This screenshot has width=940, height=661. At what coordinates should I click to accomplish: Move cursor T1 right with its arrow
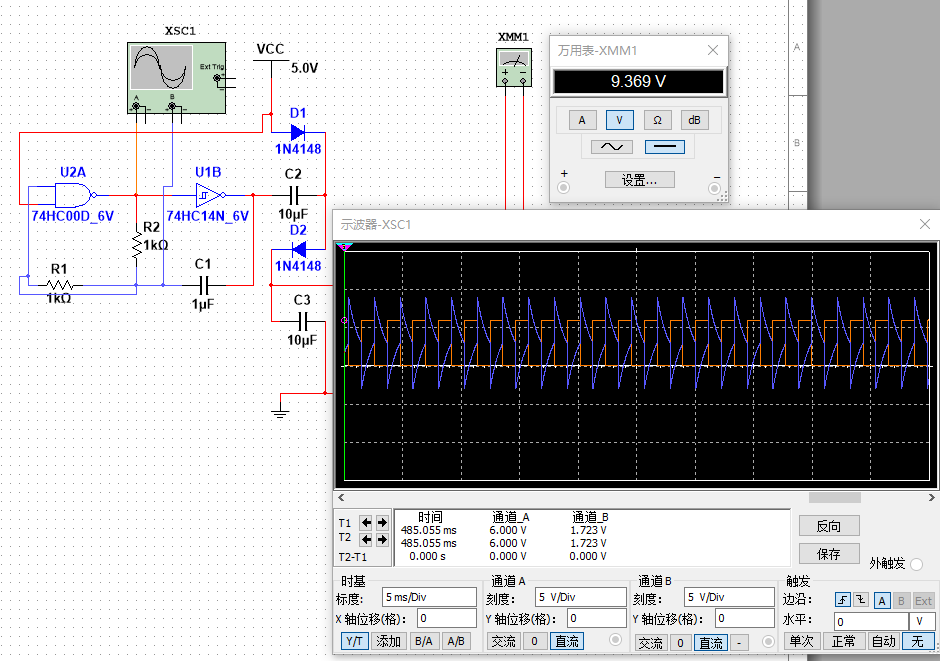tap(382, 523)
